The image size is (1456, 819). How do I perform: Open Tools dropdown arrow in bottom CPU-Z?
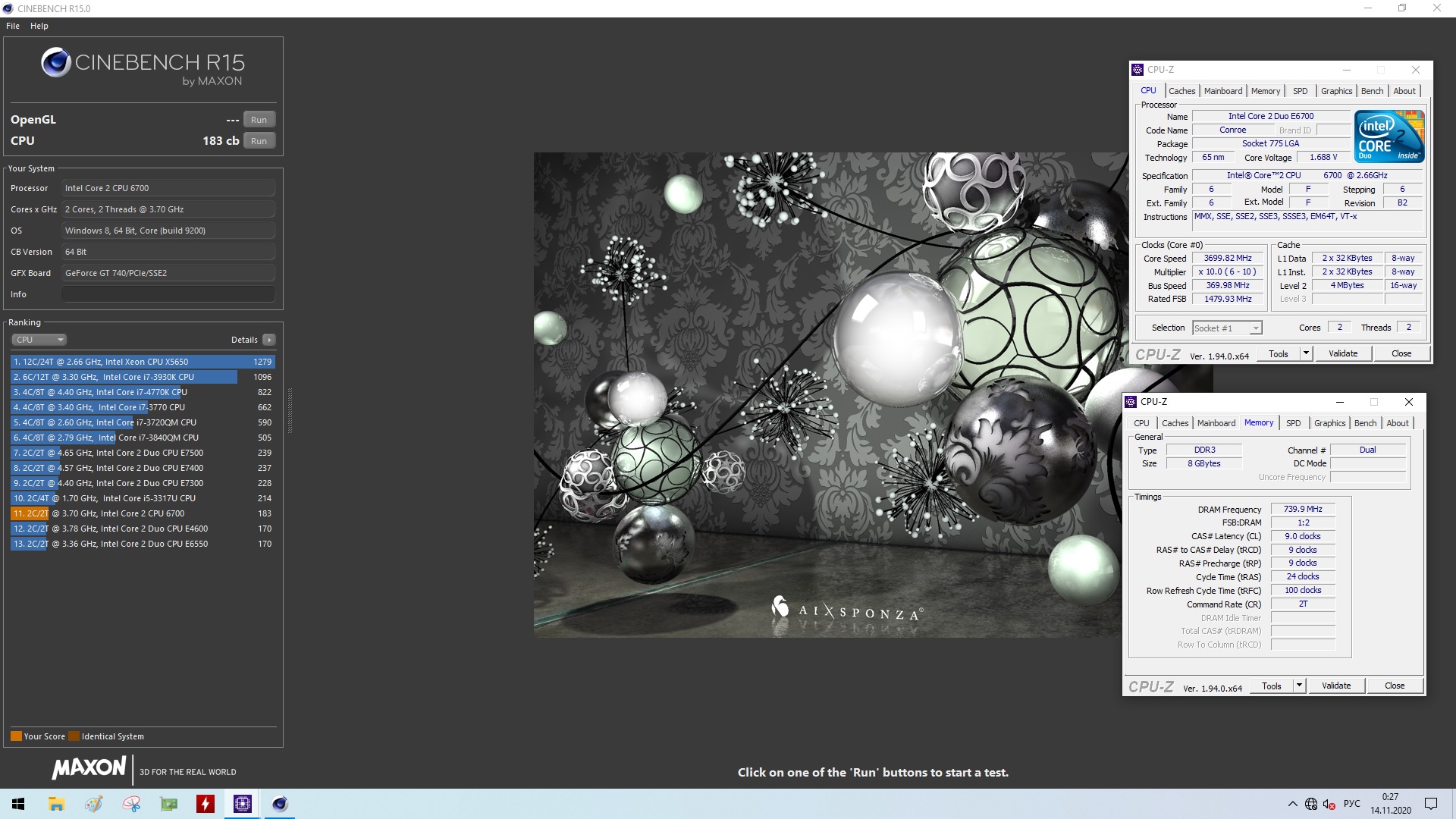[x=1299, y=686]
